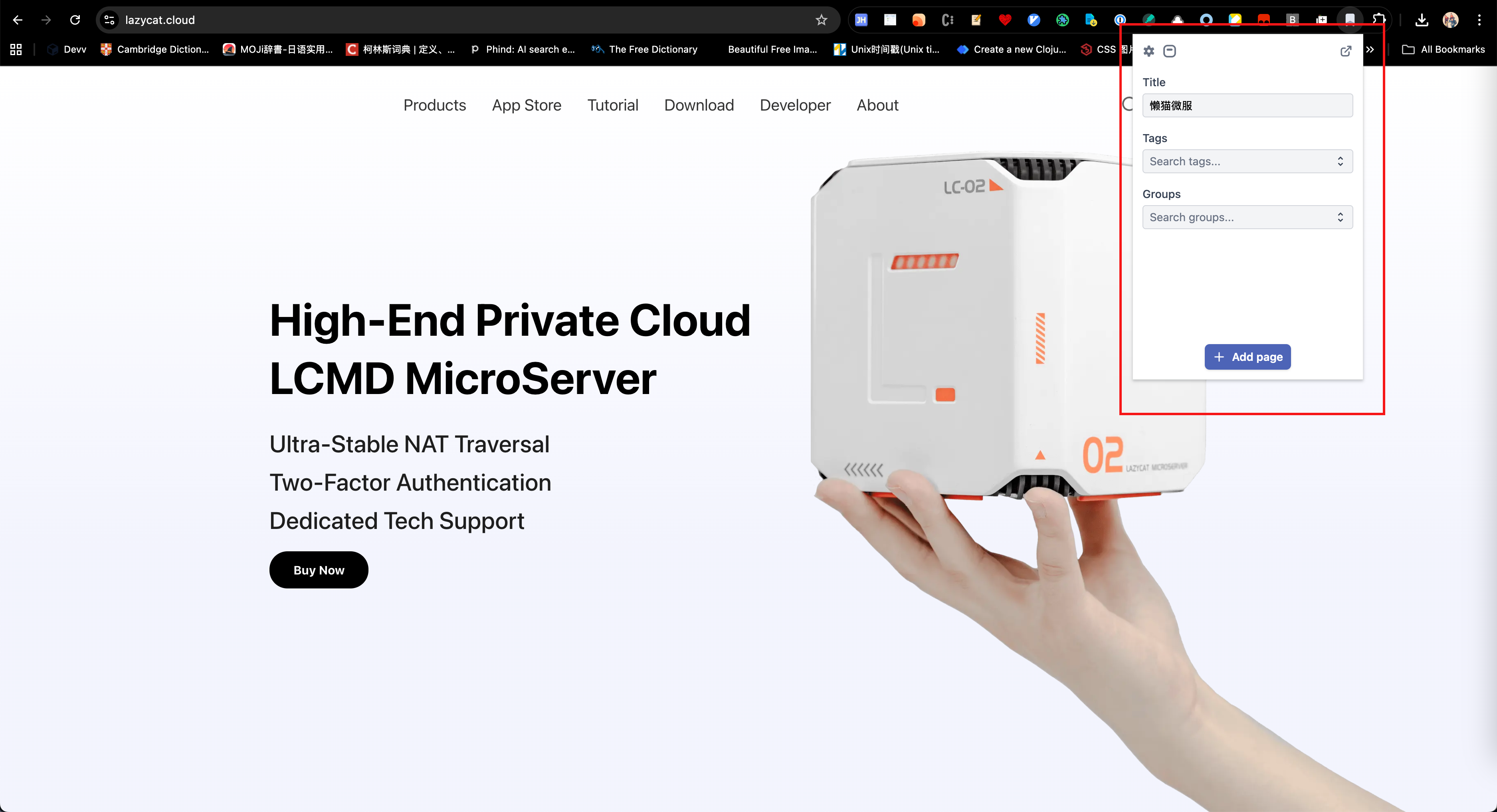
Task: Click the green puzzle piece extension icon
Action: point(1062,20)
